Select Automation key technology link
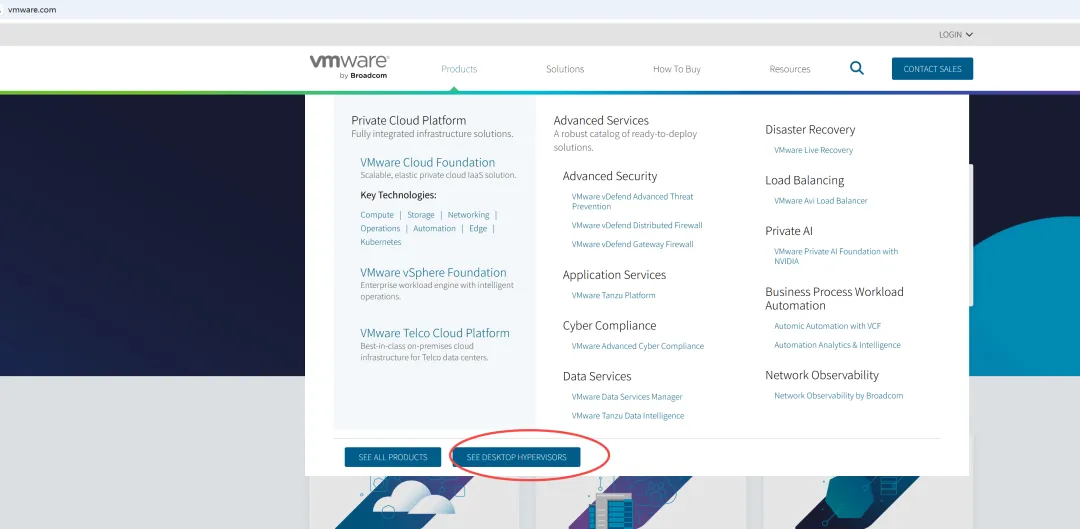This screenshot has width=1080, height=529. (434, 229)
